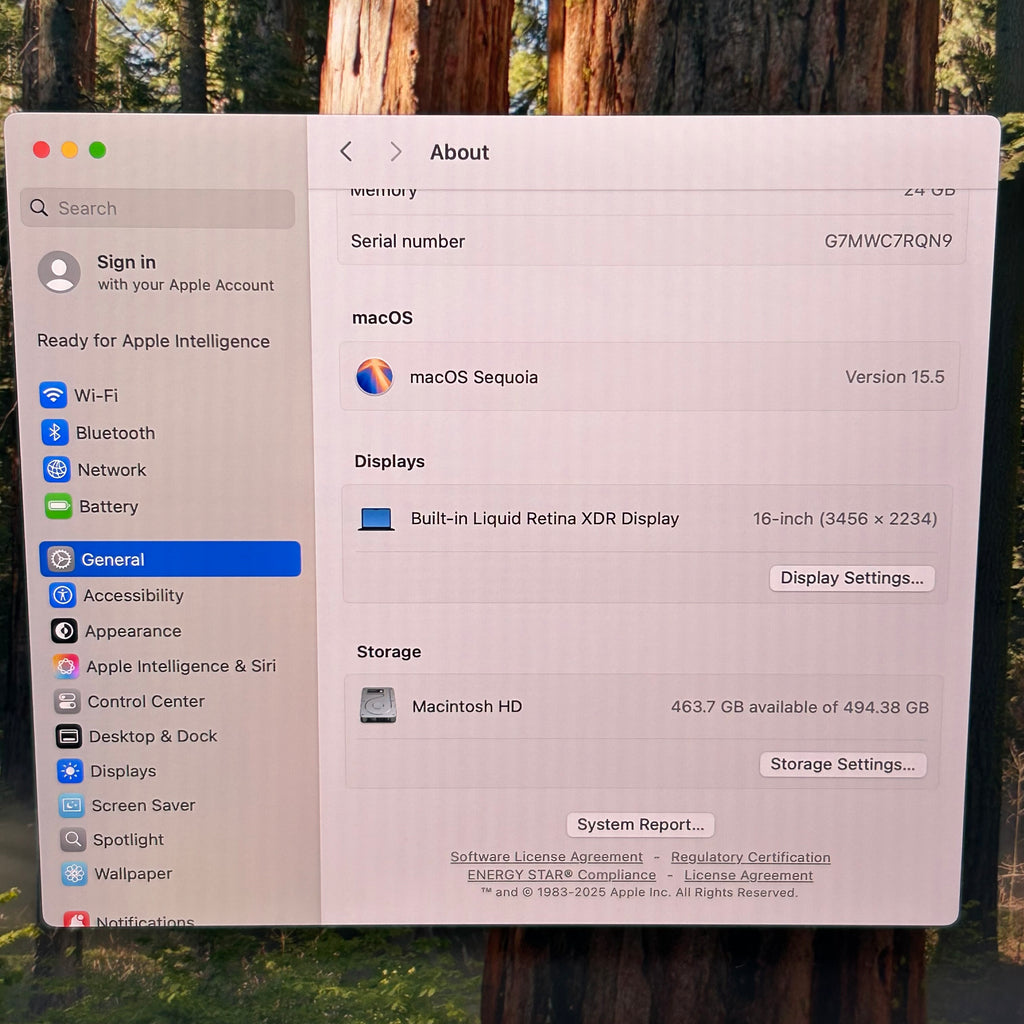Click the Search field
This screenshot has height=1024, width=1024.
(x=157, y=208)
